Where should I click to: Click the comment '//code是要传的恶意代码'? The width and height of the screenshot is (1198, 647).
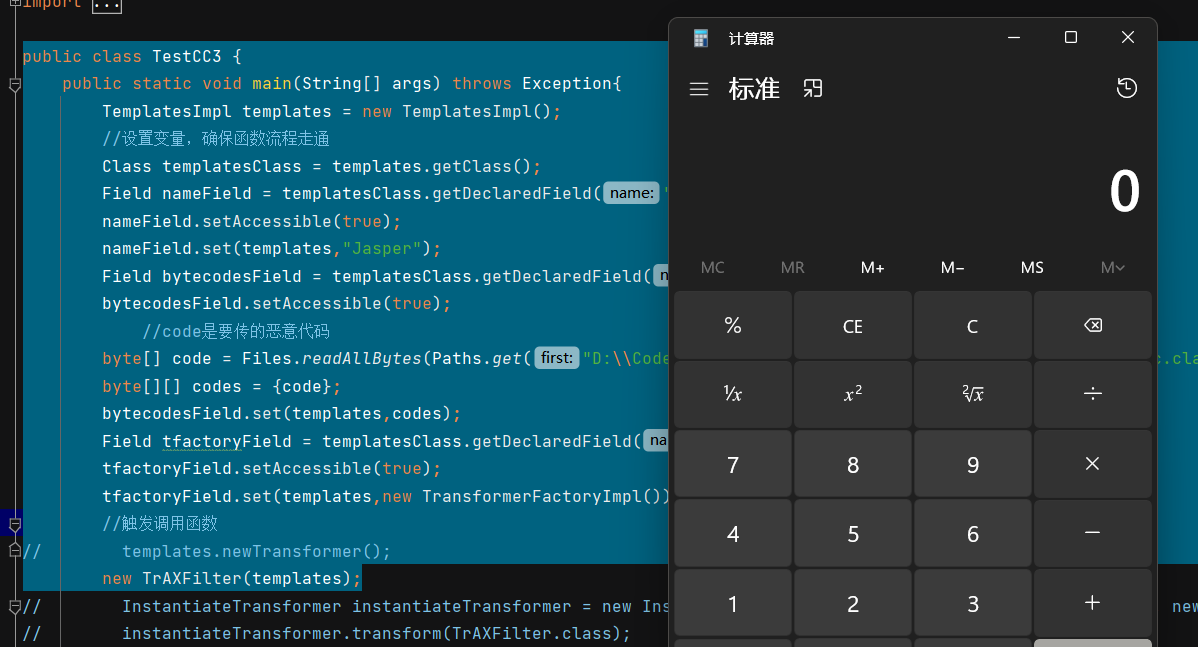(x=235, y=332)
